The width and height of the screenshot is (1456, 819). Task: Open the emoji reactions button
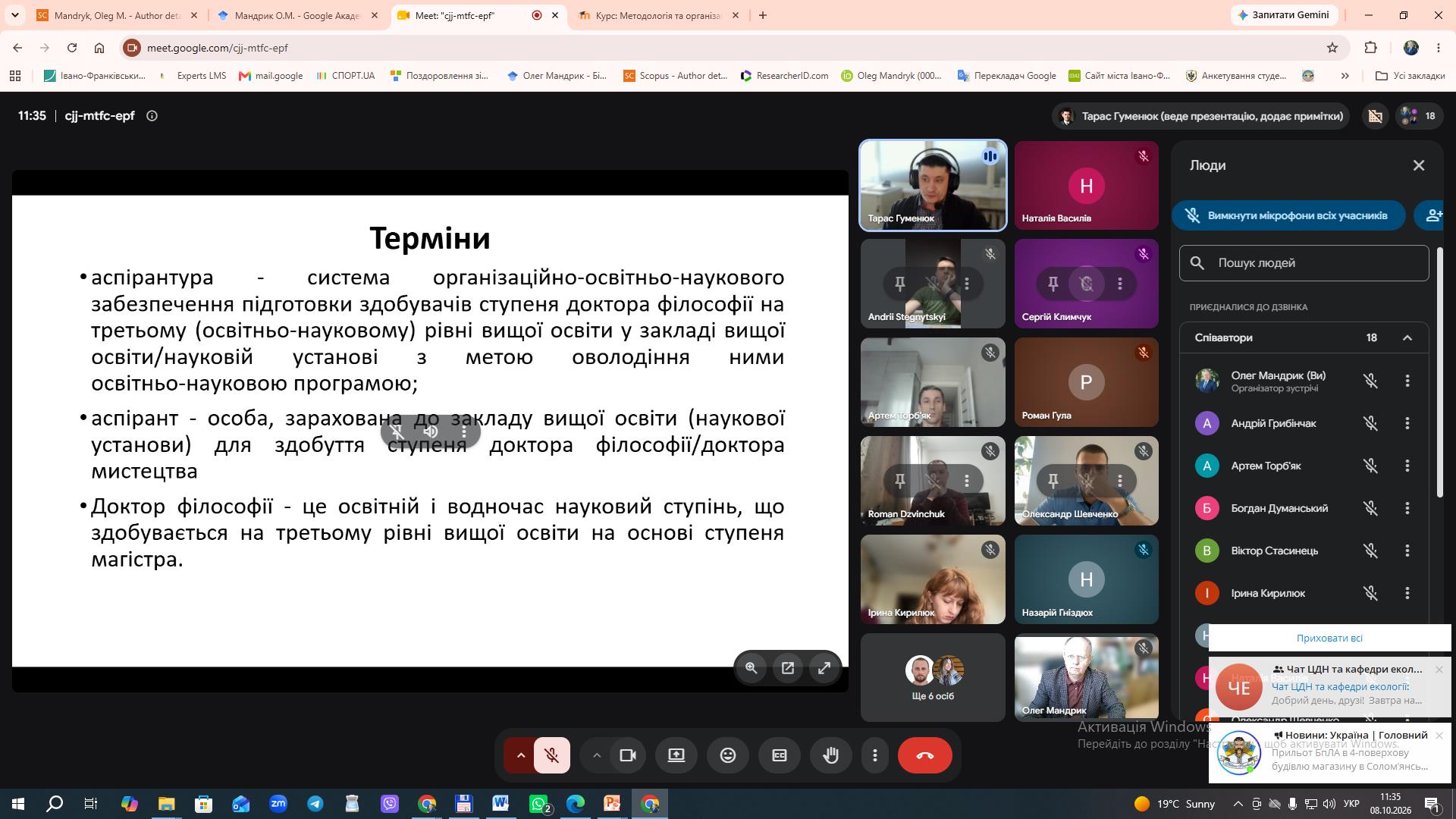727,755
